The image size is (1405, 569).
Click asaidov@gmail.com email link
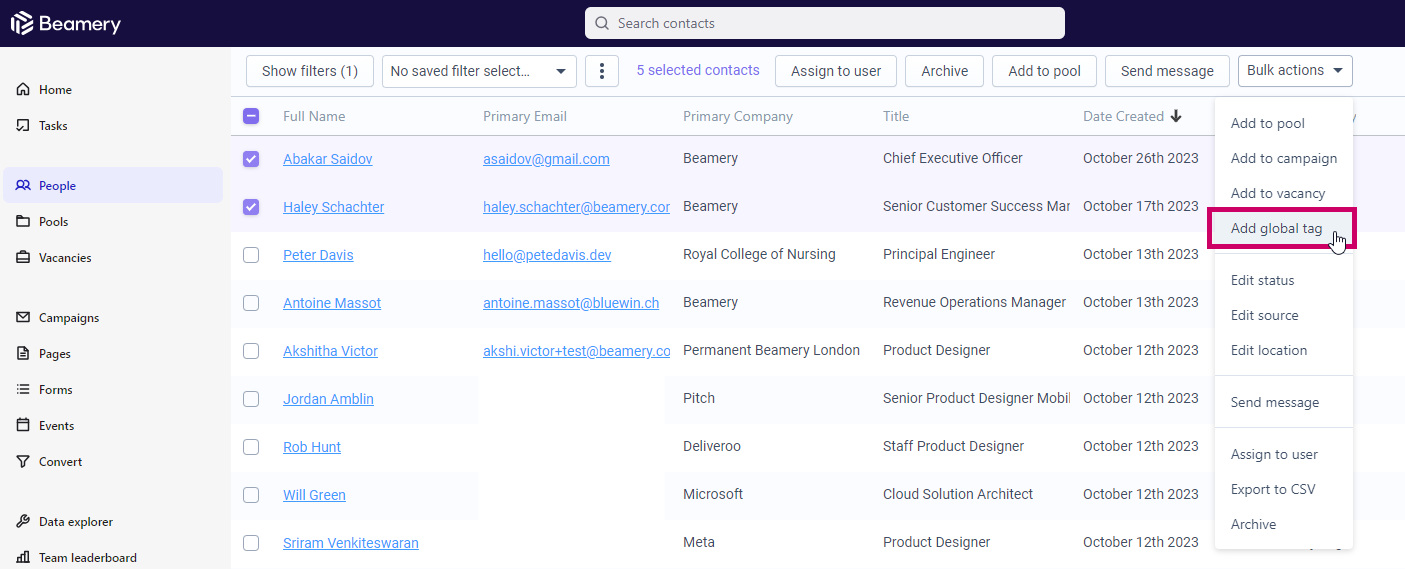click(546, 159)
